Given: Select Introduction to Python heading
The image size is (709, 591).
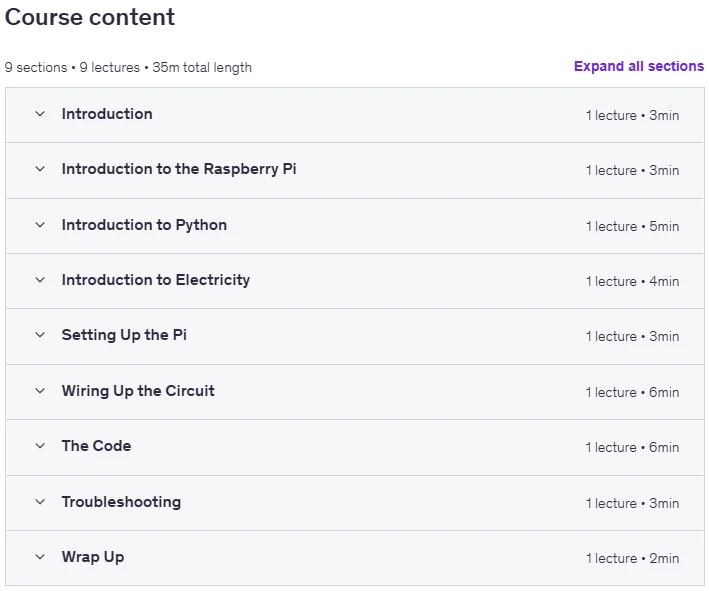Looking at the screenshot, I should (x=144, y=225).
